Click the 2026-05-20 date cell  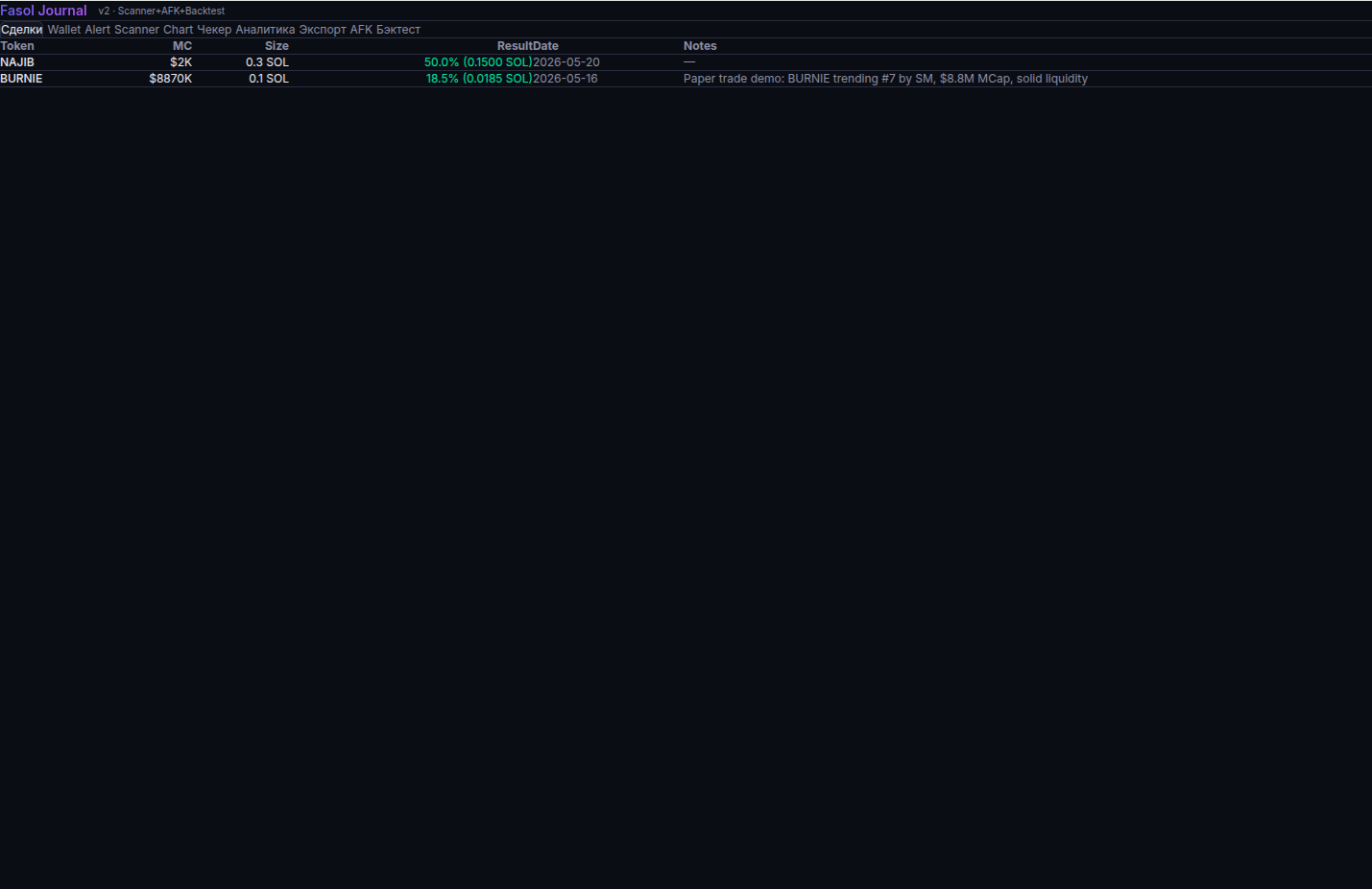[x=566, y=62]
